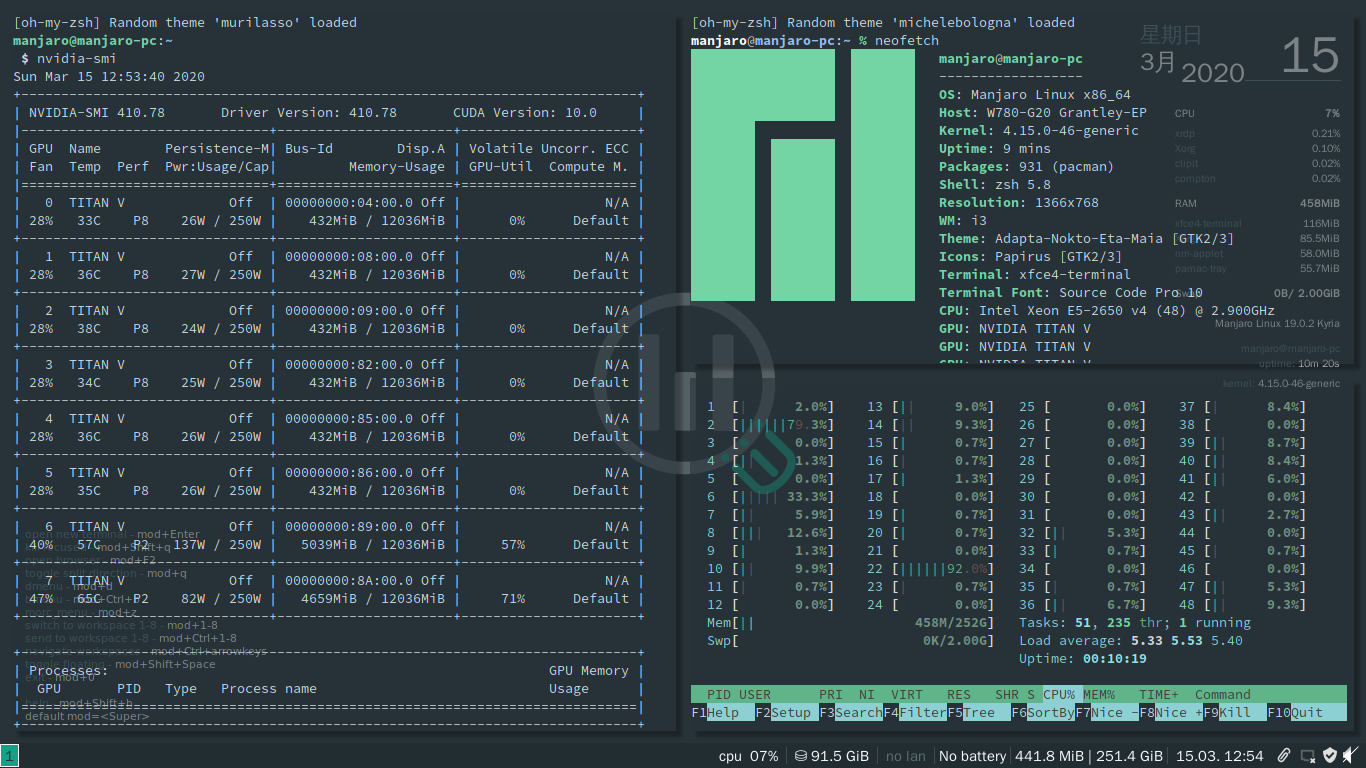1366x768 pixels.
Task: Click CPU core 6 meter showing 33.3%
Action: [x=771, y=497]
